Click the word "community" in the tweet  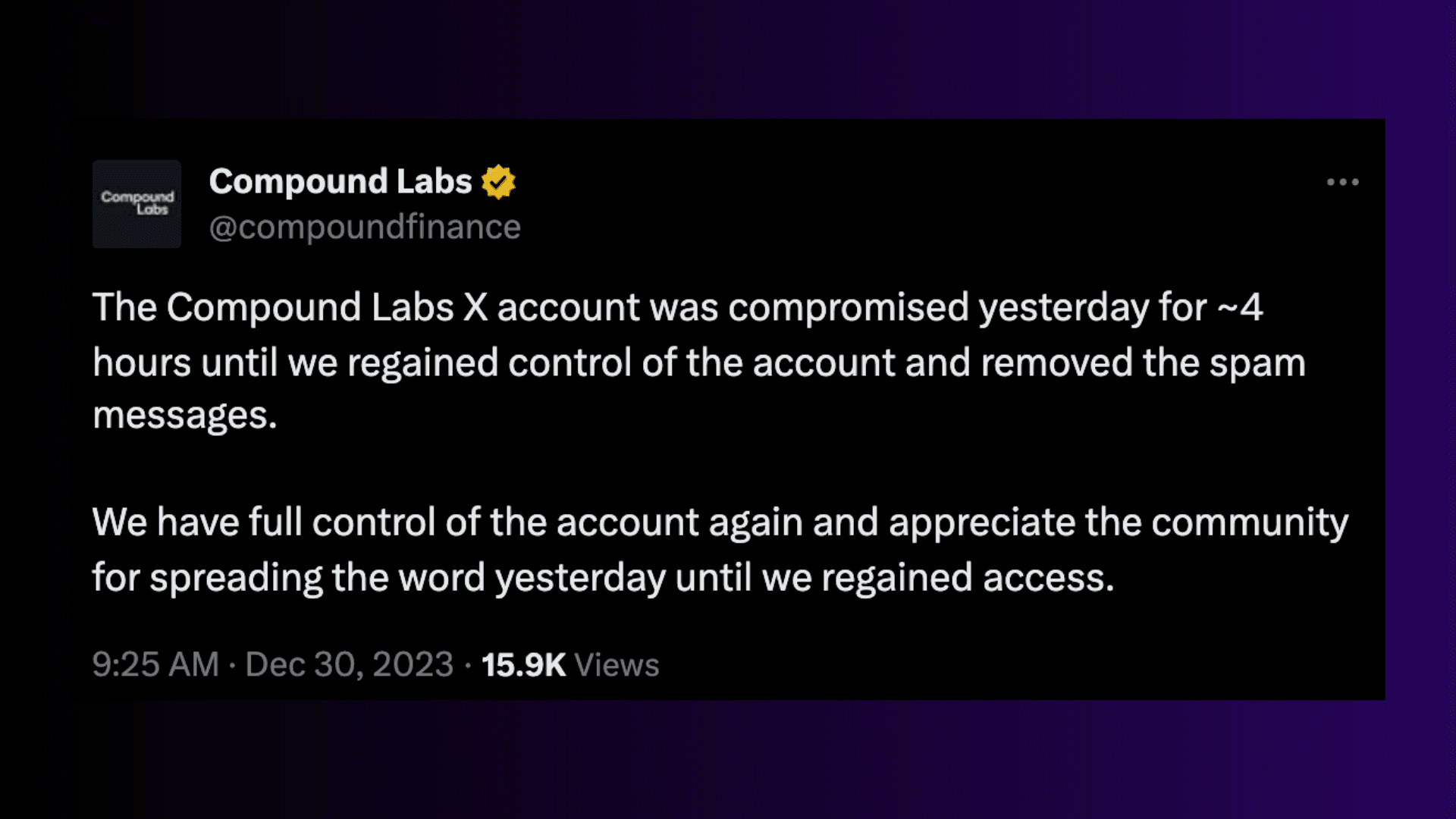1250,523
